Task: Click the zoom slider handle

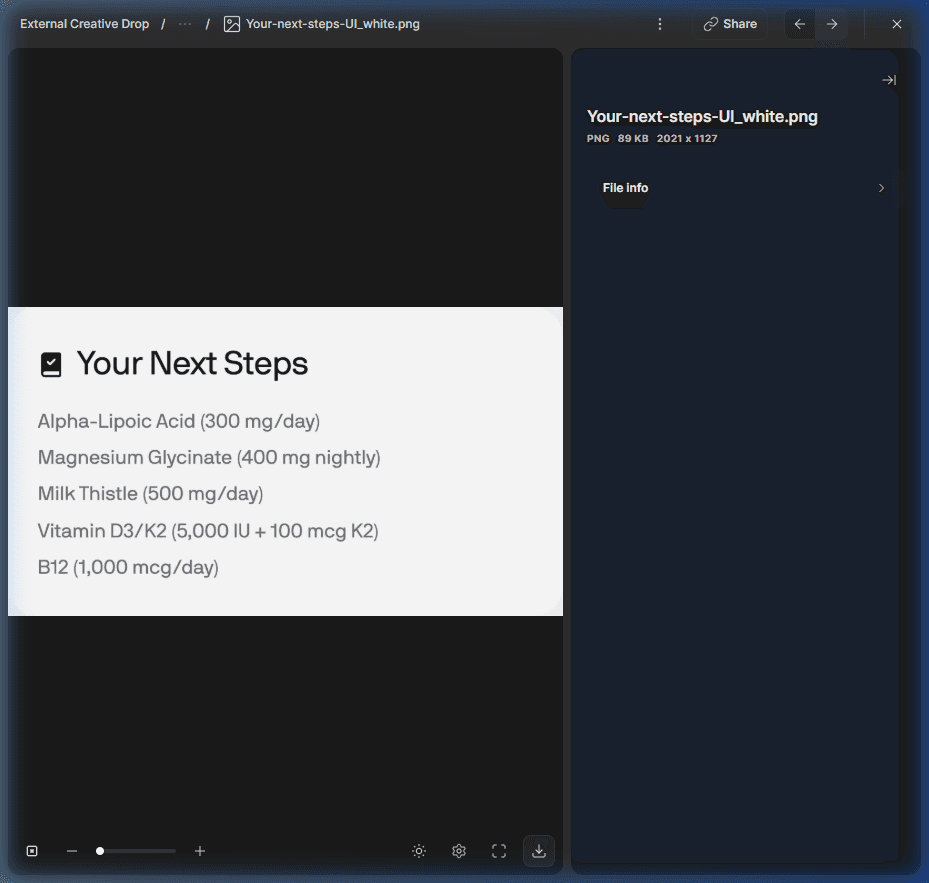Action: click(100, 851)
